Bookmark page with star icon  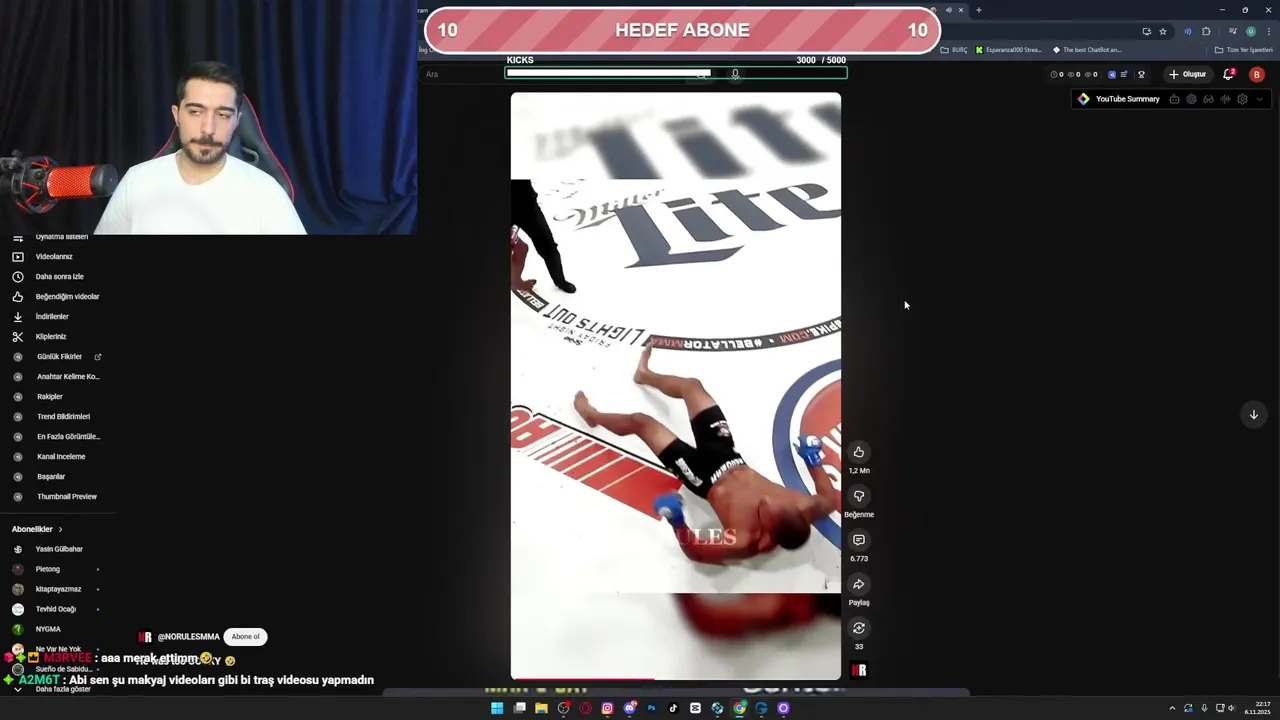tap(1163, 31)
